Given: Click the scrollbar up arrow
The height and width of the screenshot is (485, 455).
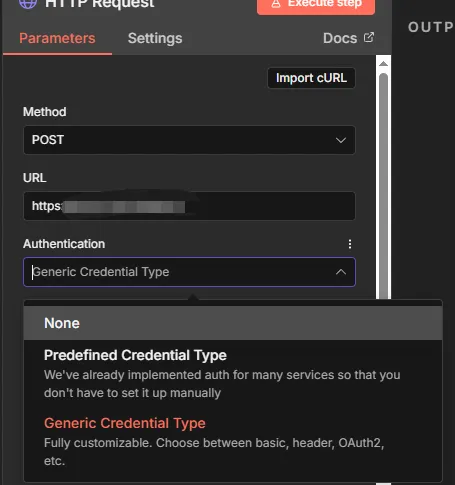Looking at the screenshot, I should click(x=383, y=64).
